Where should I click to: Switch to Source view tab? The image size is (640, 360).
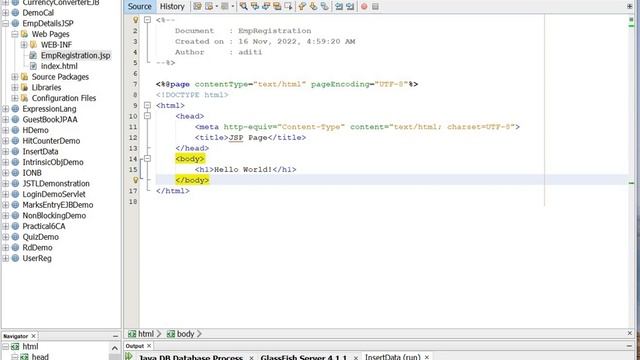pyautogui.click(x=139, y=7)
